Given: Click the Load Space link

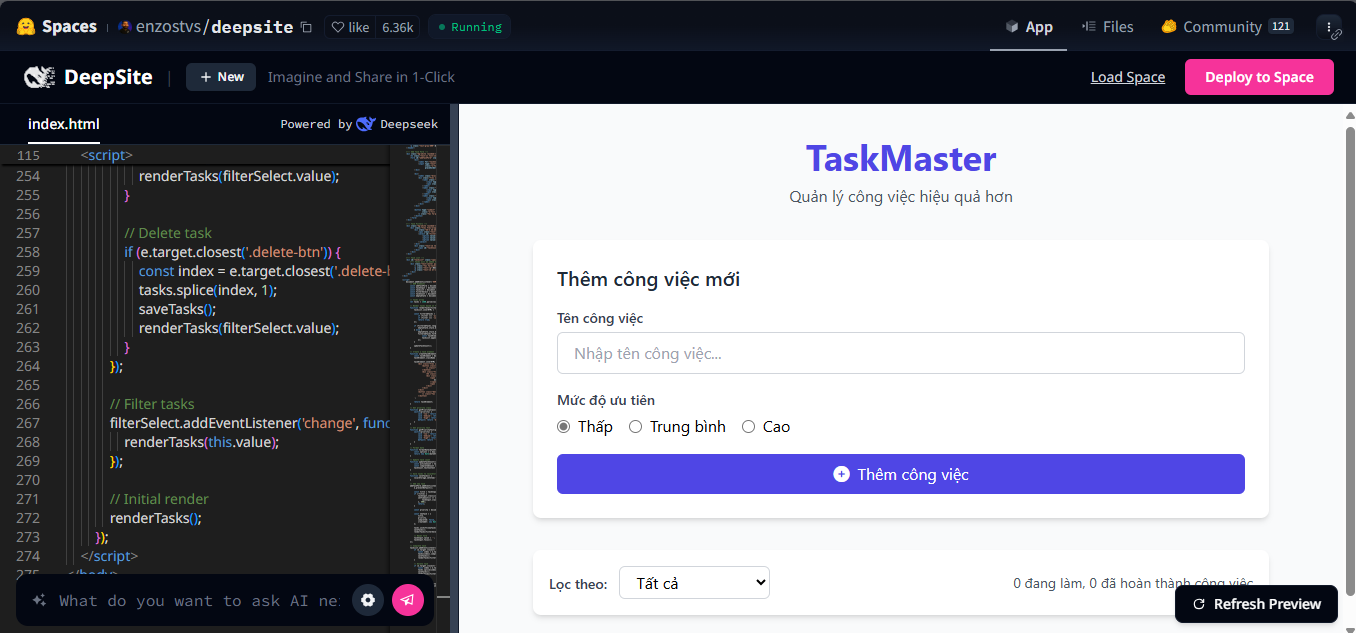Looking at the screenshot, I should (1127, 77).
